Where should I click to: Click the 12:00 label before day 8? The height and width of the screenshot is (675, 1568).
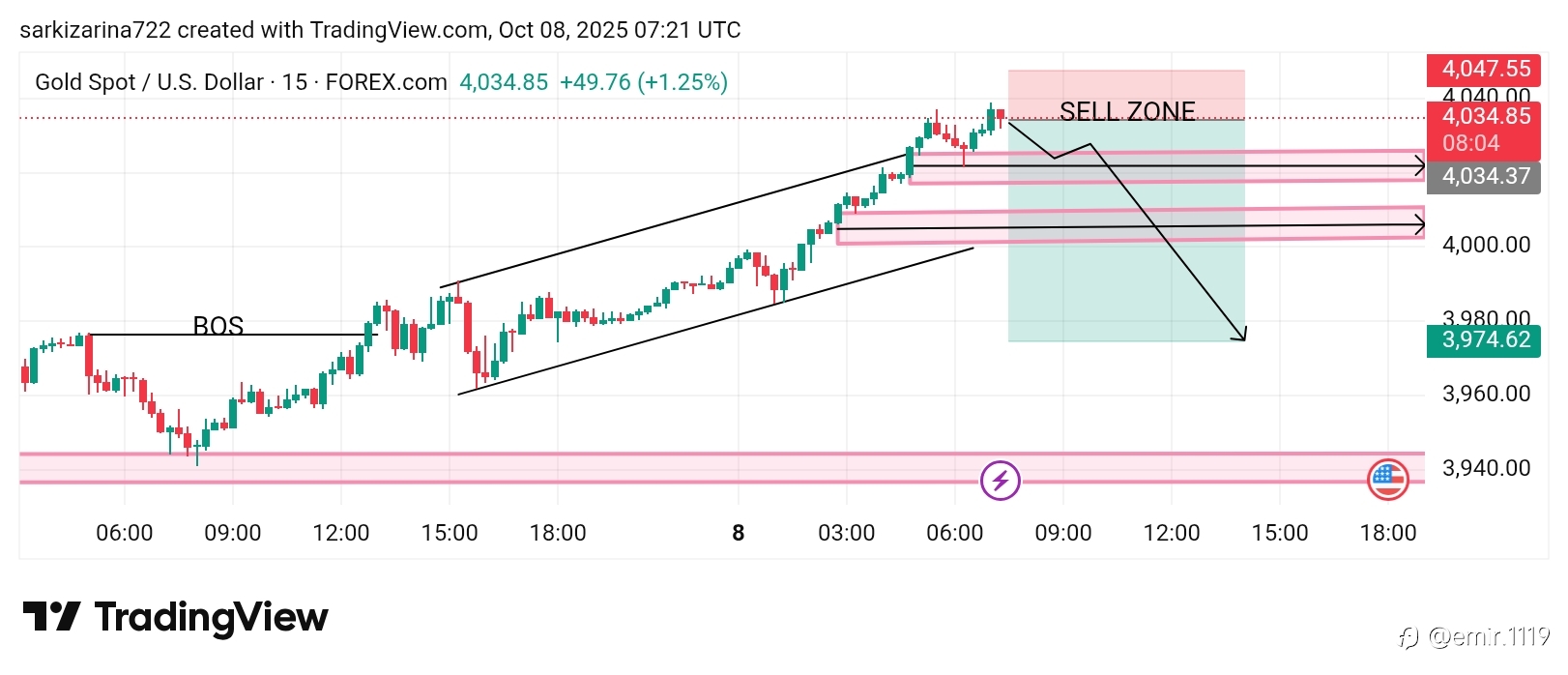click(341, 533)
